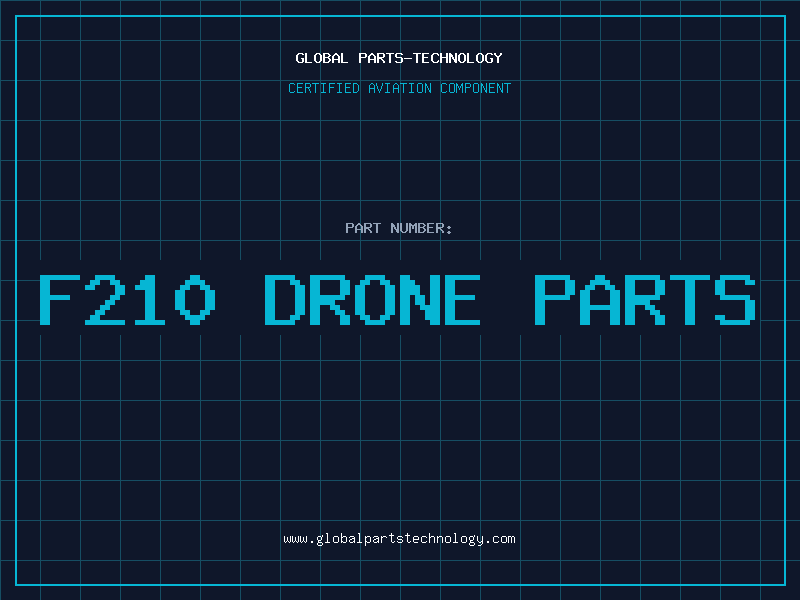Click the CERTIFIED AVIATION COMPONENT subtitle

(399, 88)
